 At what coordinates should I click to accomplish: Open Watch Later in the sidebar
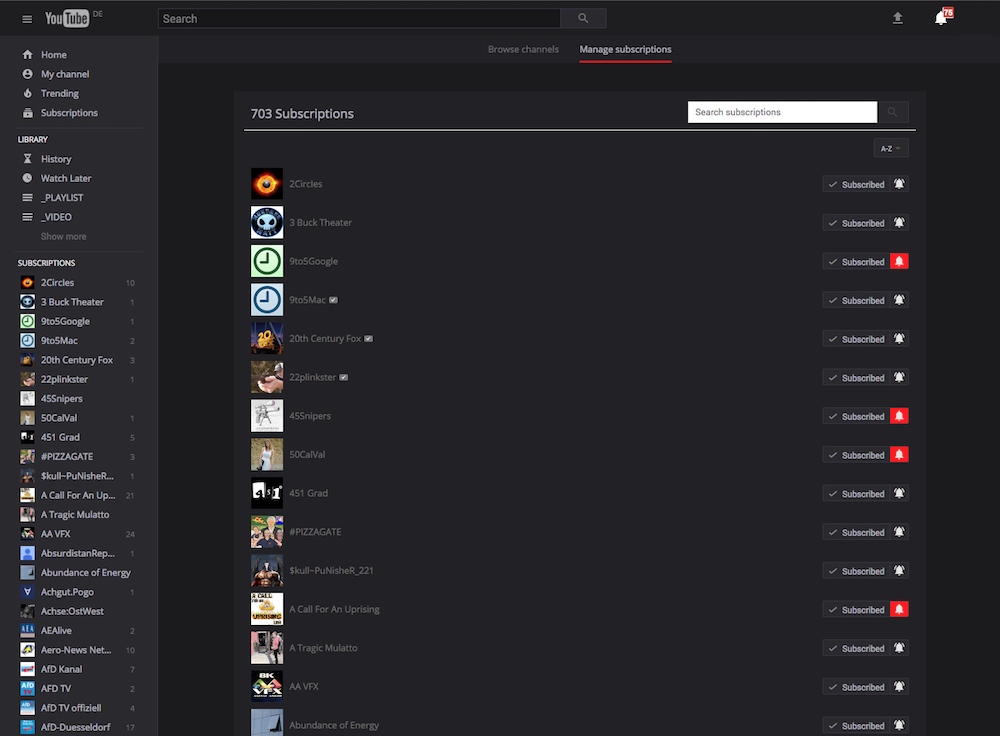point(66,178)
